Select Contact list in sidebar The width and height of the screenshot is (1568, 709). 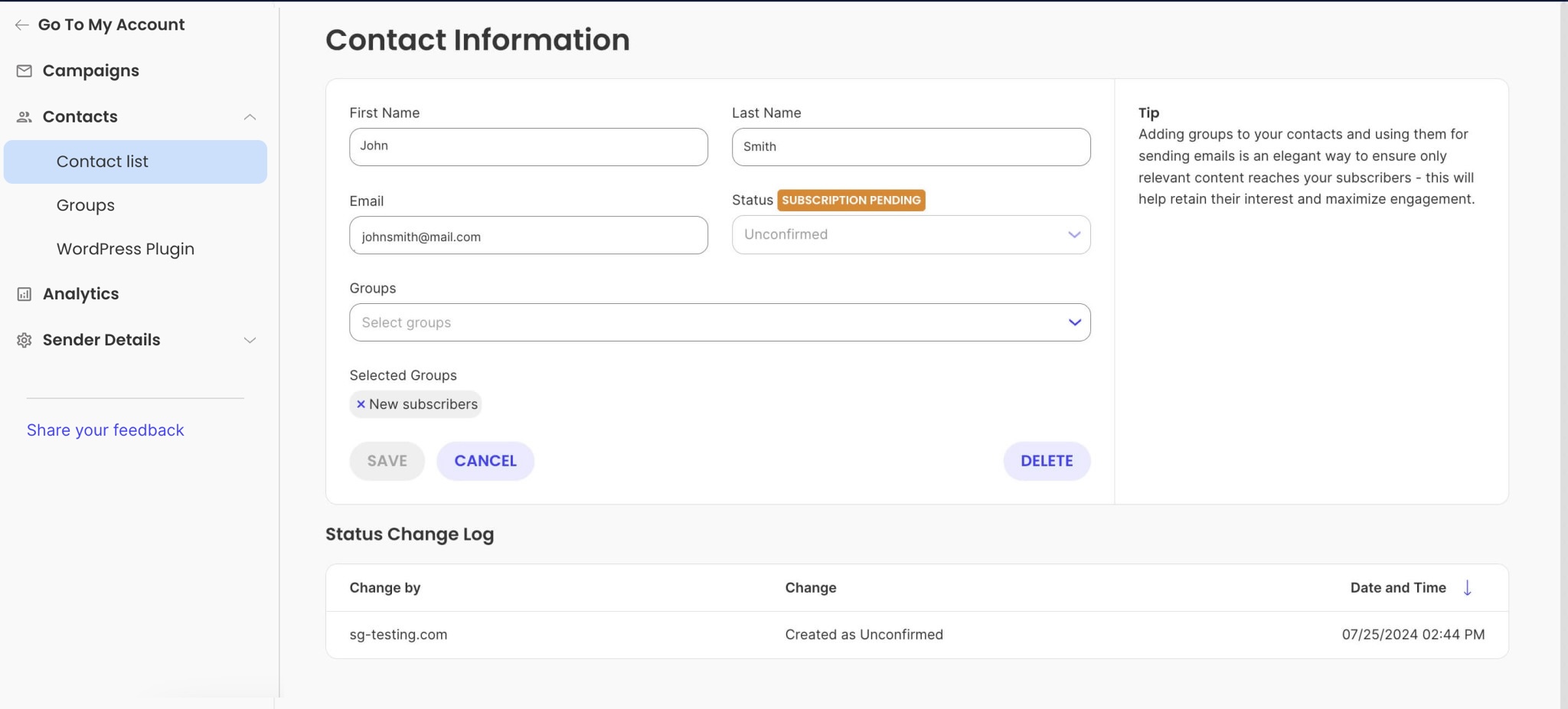(x=136, y=162)
